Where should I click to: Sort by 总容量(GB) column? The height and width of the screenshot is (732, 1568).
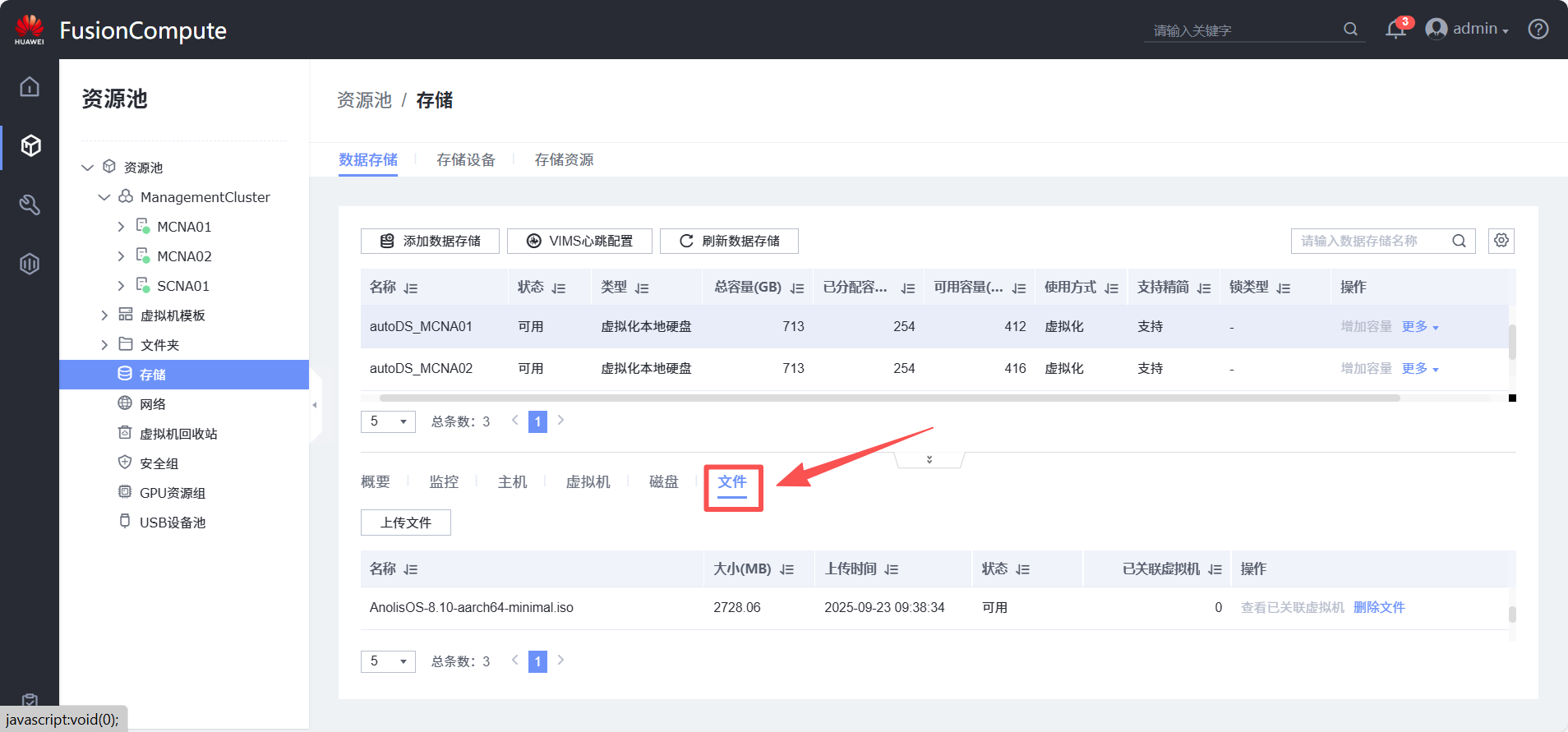[x=797, y=288]
